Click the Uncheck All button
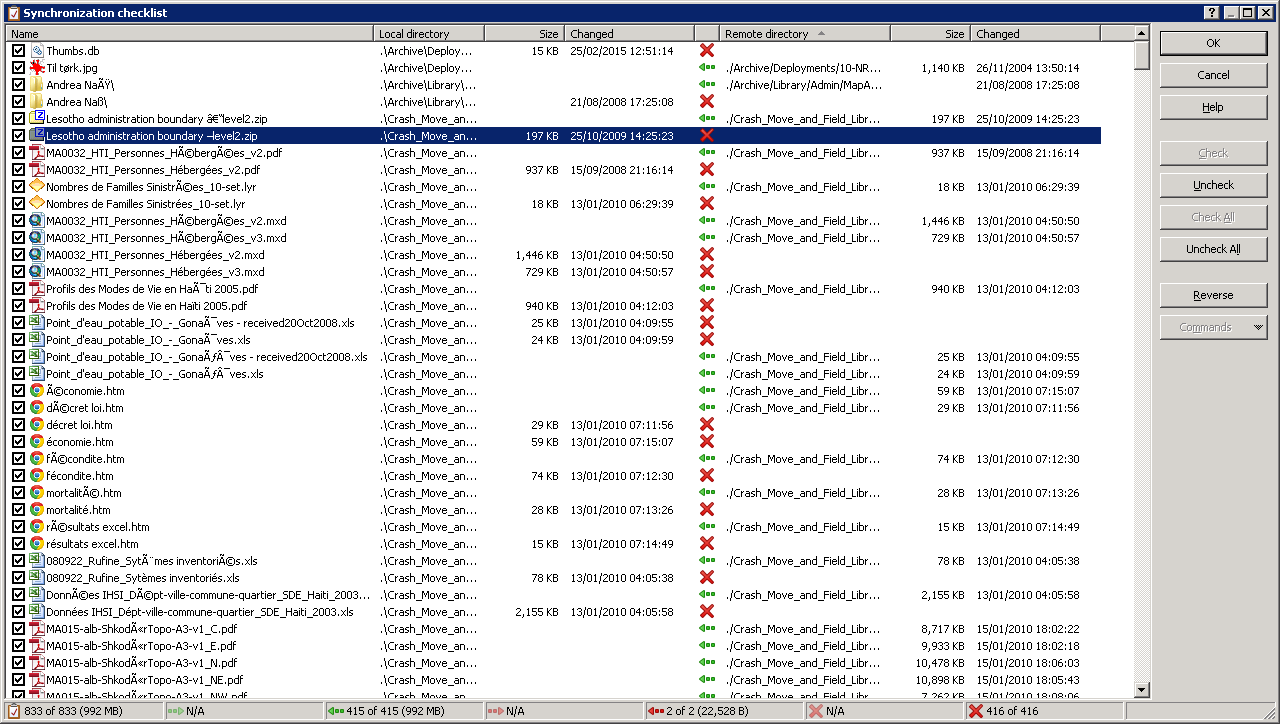This screenshot has height=724, width=1280. (1213, 248)
